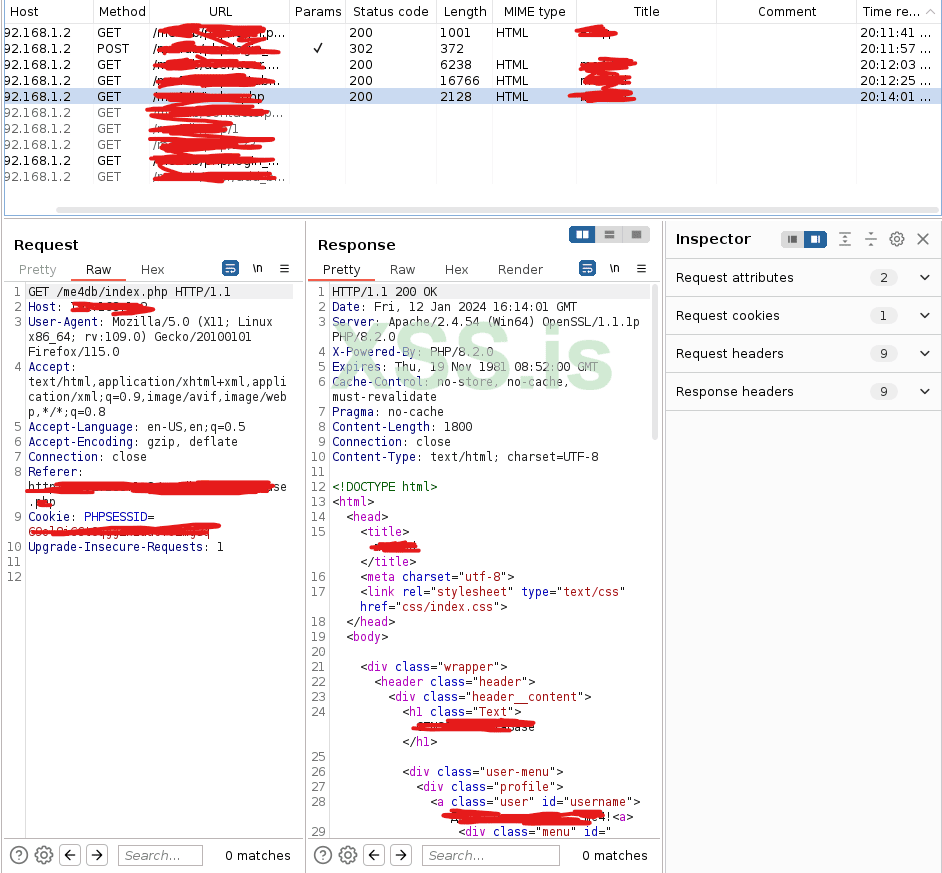Toggle word wrap in Response panel
The width and height of the screenshot is (942, 873).
(x=588, y=269)
